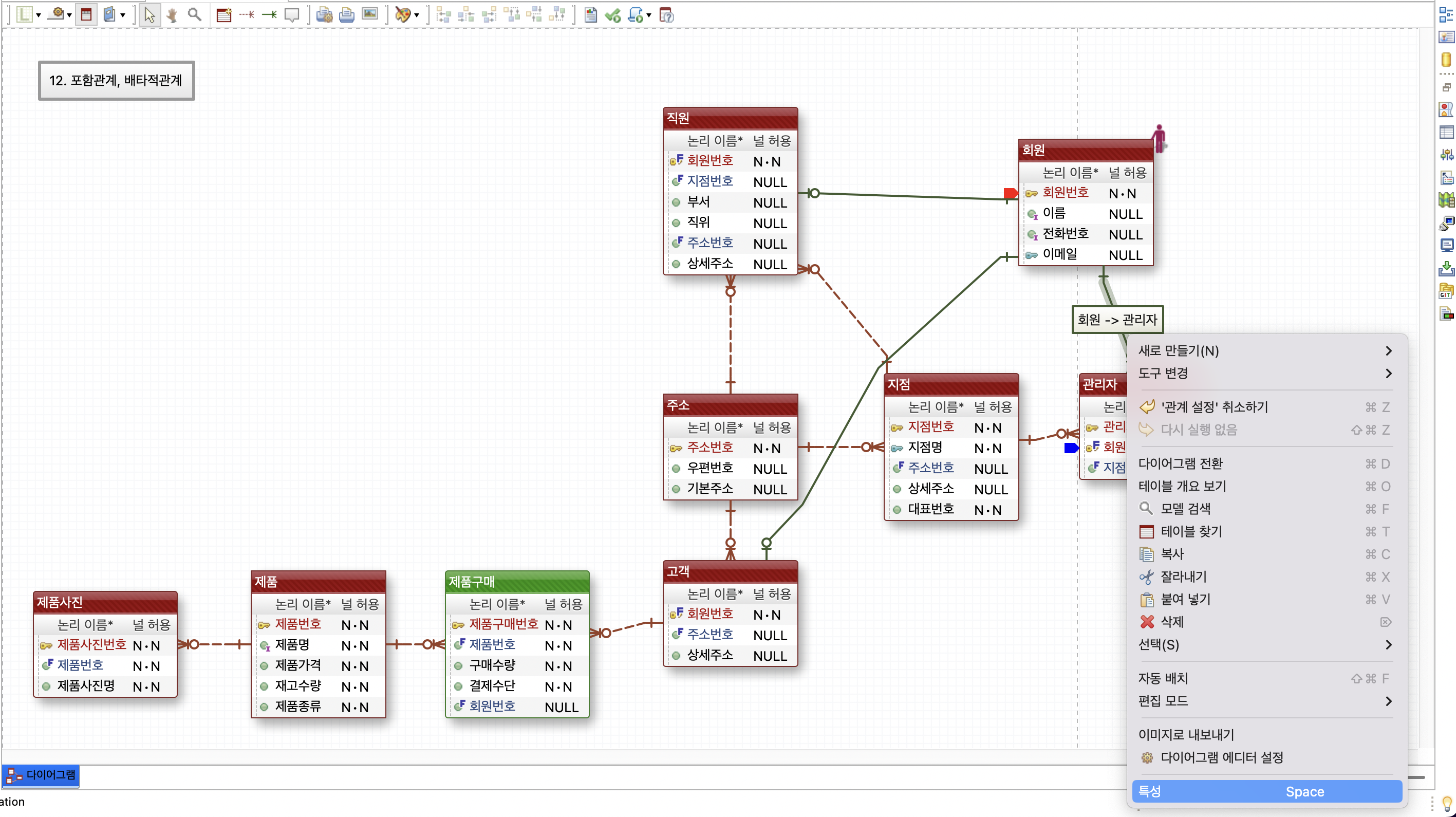The height and width of the screenshot is (817, 1456).
Task: Open the yellow database cylinder sidebar icon
Action: (1446, 60)
